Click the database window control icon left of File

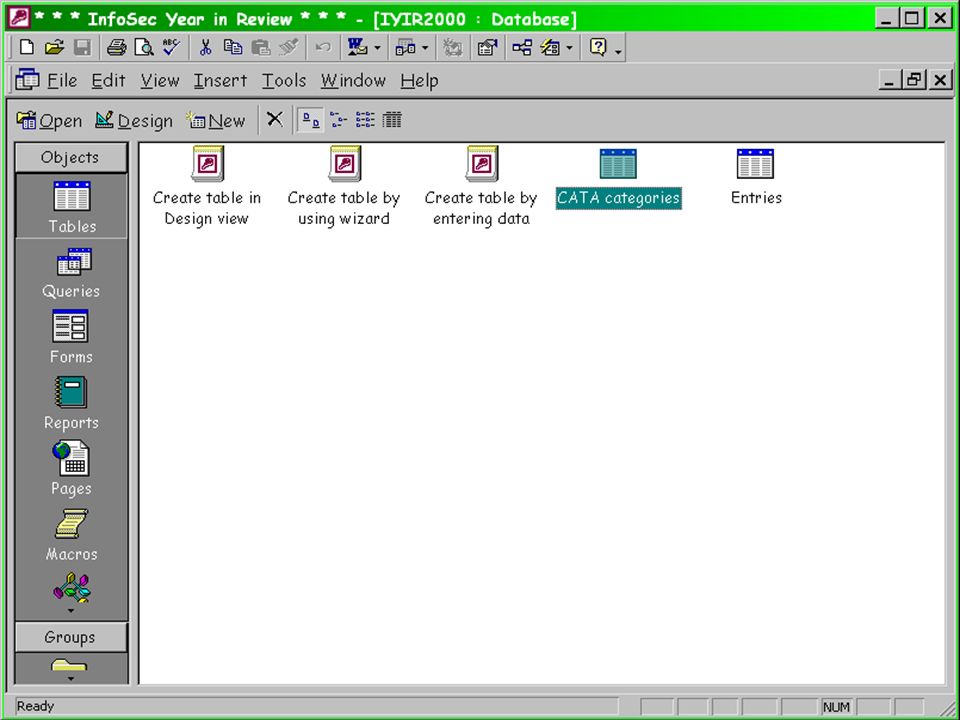coord(28,80)
